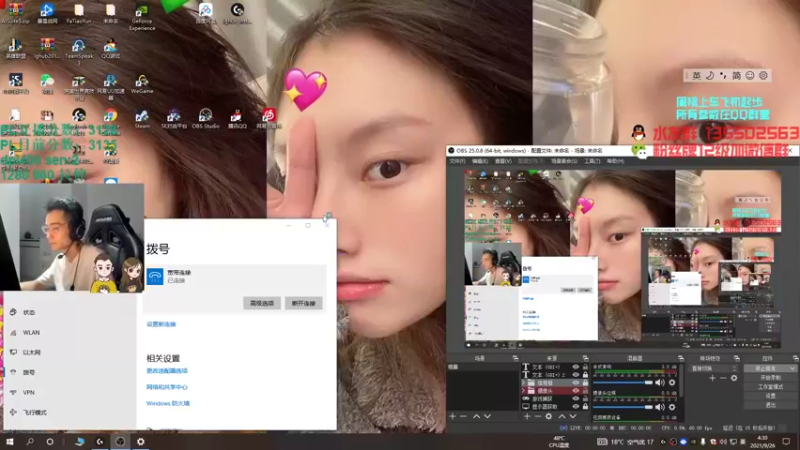800x450 pixels.
Task: Open gear settings for second mixer channel
Action: coord(672,407)
